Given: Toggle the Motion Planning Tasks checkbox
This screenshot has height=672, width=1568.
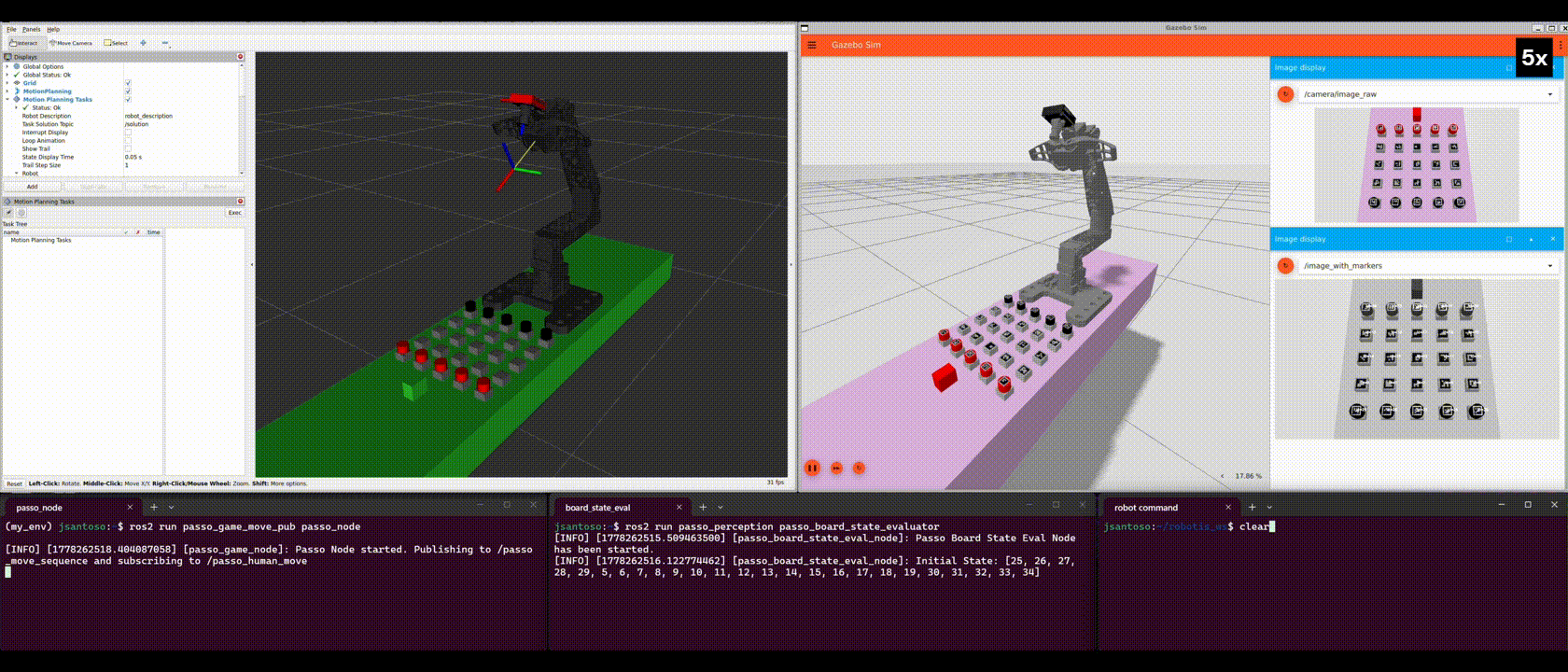Looking at the screenshot, I should 128,99.
